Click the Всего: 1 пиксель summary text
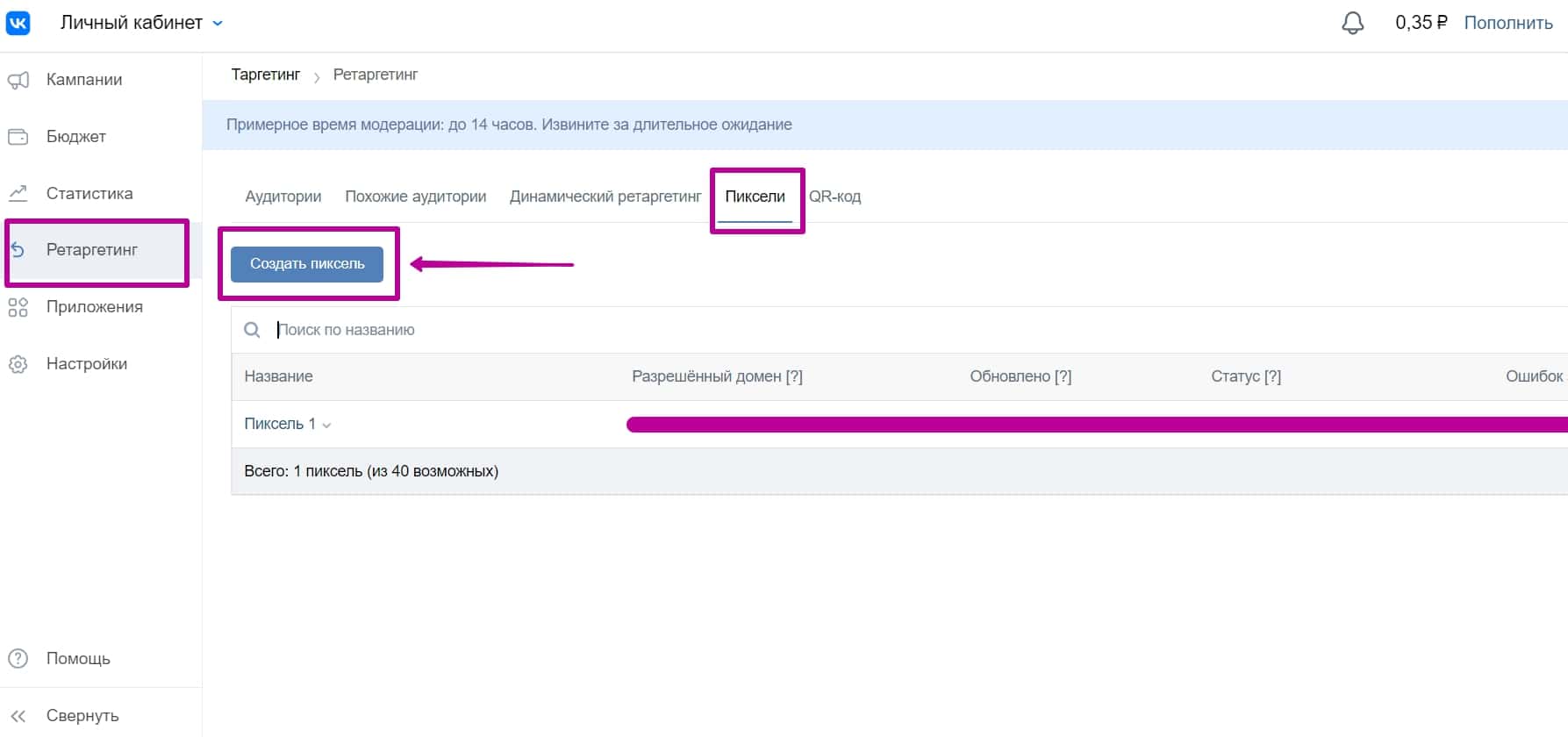 pos(371,471)
